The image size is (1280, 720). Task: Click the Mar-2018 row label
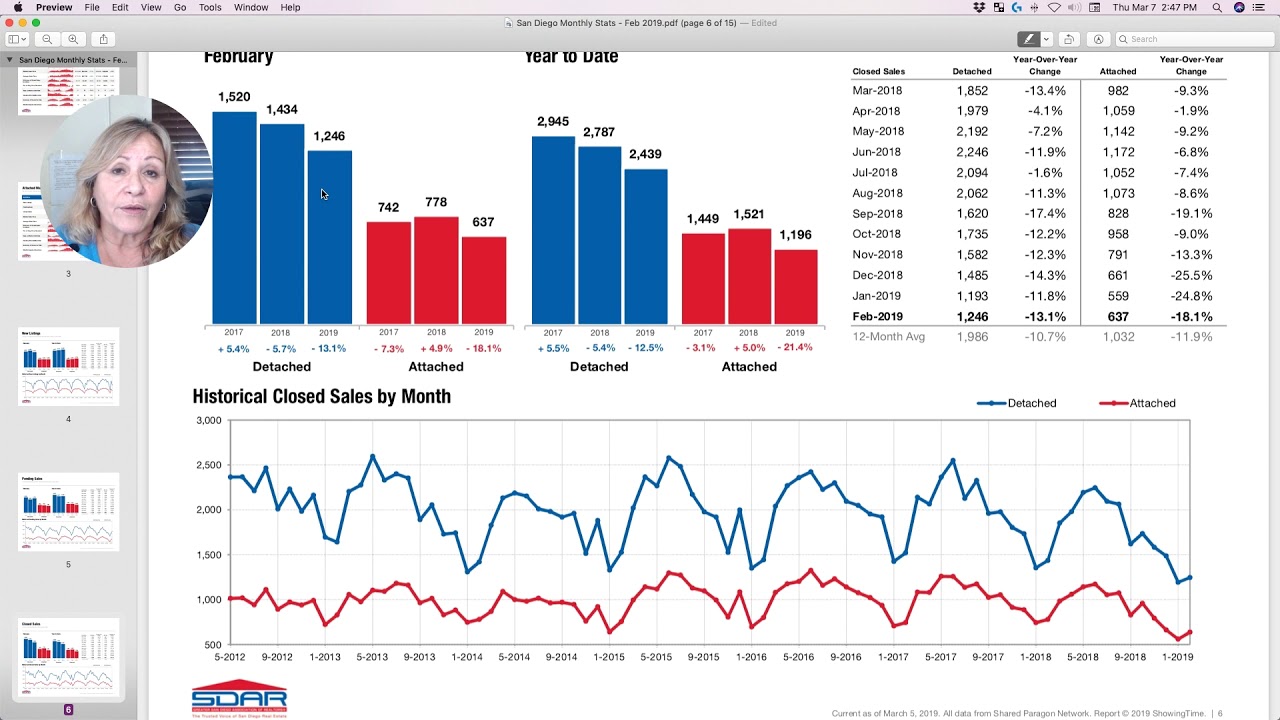click(x=877, y=91)
